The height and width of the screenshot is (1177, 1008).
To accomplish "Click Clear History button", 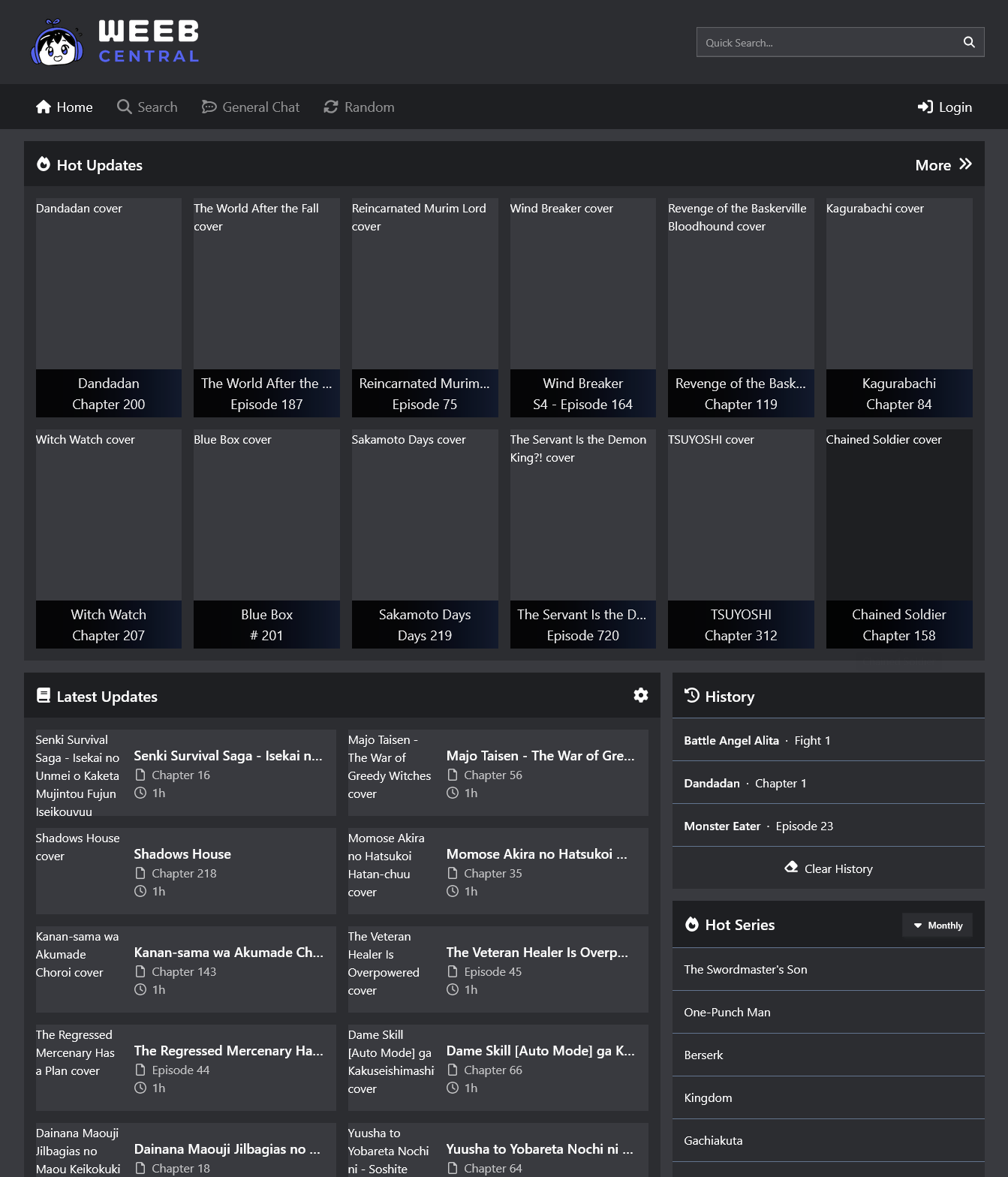I will 829,868.
